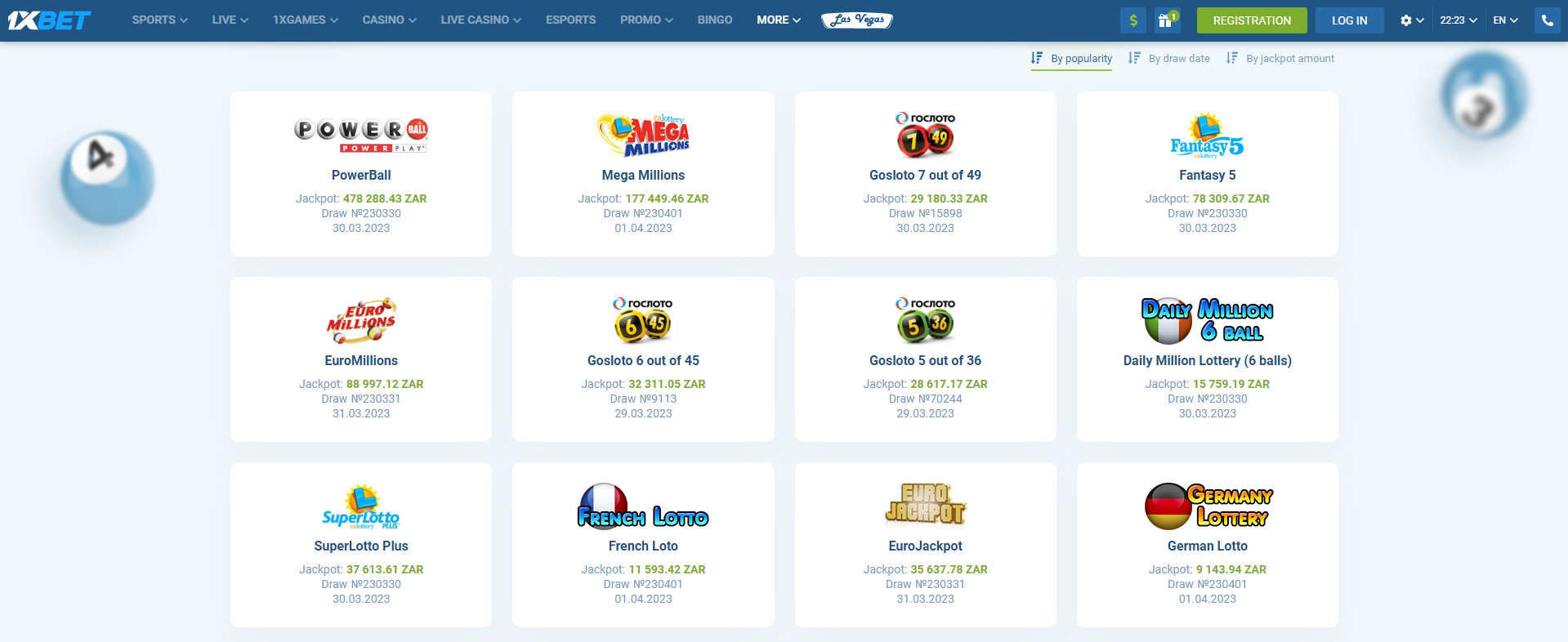Click Gosloto 5 out of 36 Draw №70244
This screenshot has width=1568, height=642.
coord(925,399)
